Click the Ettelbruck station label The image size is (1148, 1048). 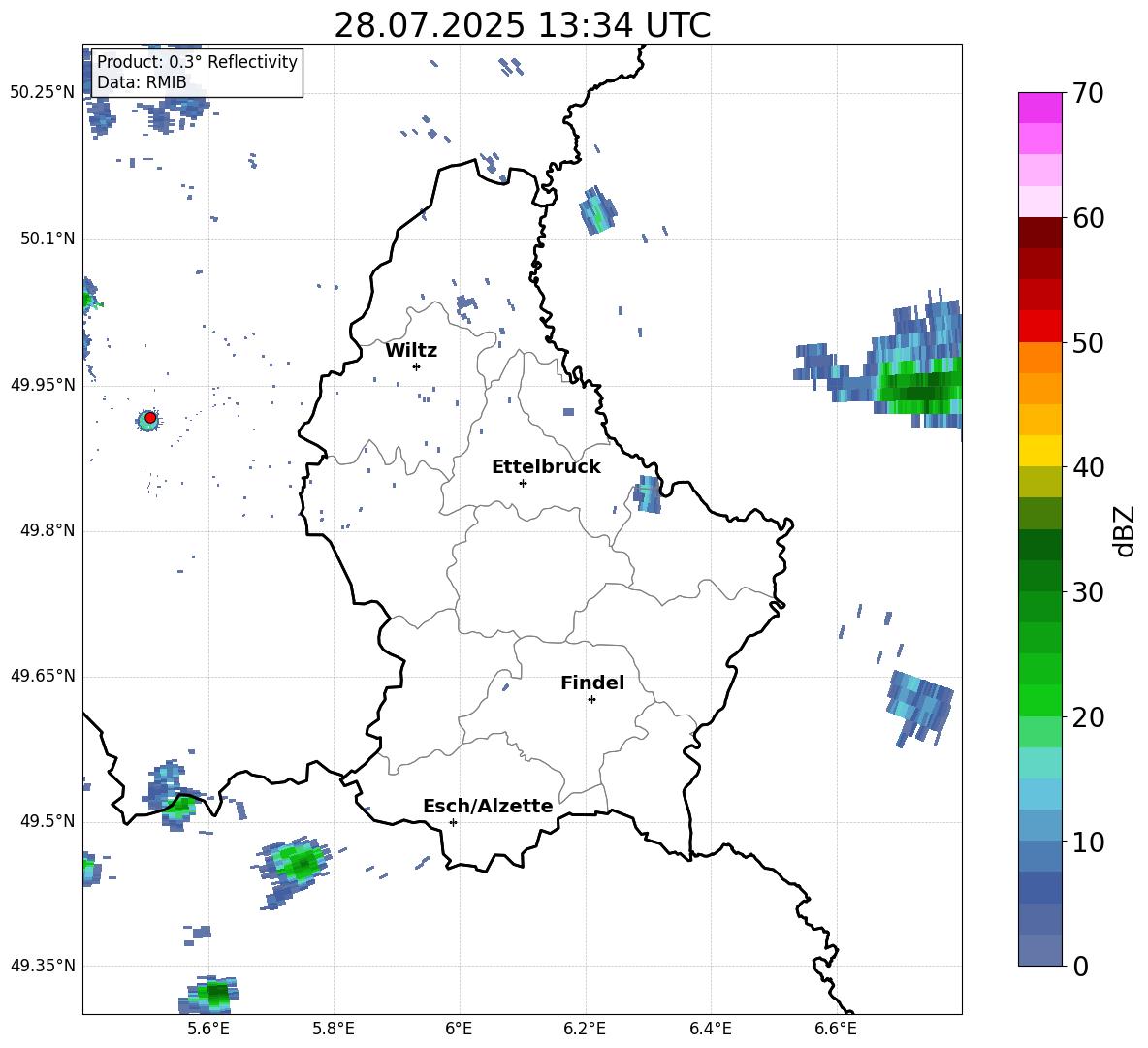point(546,466)
